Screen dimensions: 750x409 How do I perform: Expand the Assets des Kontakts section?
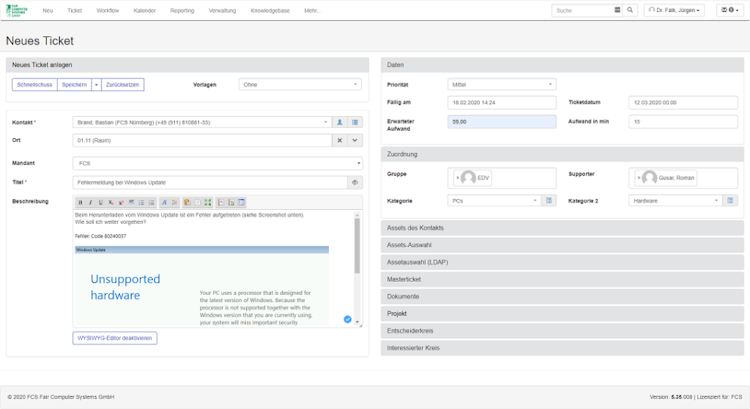[x=562, y=228]
